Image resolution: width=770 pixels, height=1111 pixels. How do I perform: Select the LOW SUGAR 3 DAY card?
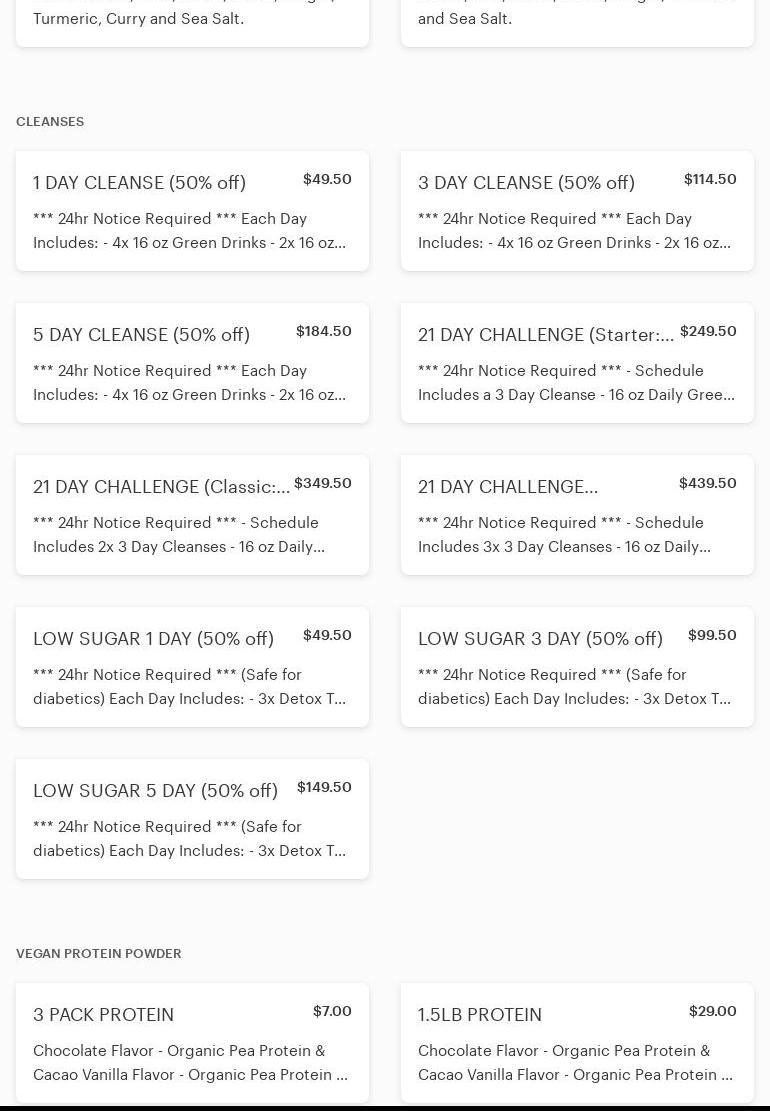click(x=577, y=667)
